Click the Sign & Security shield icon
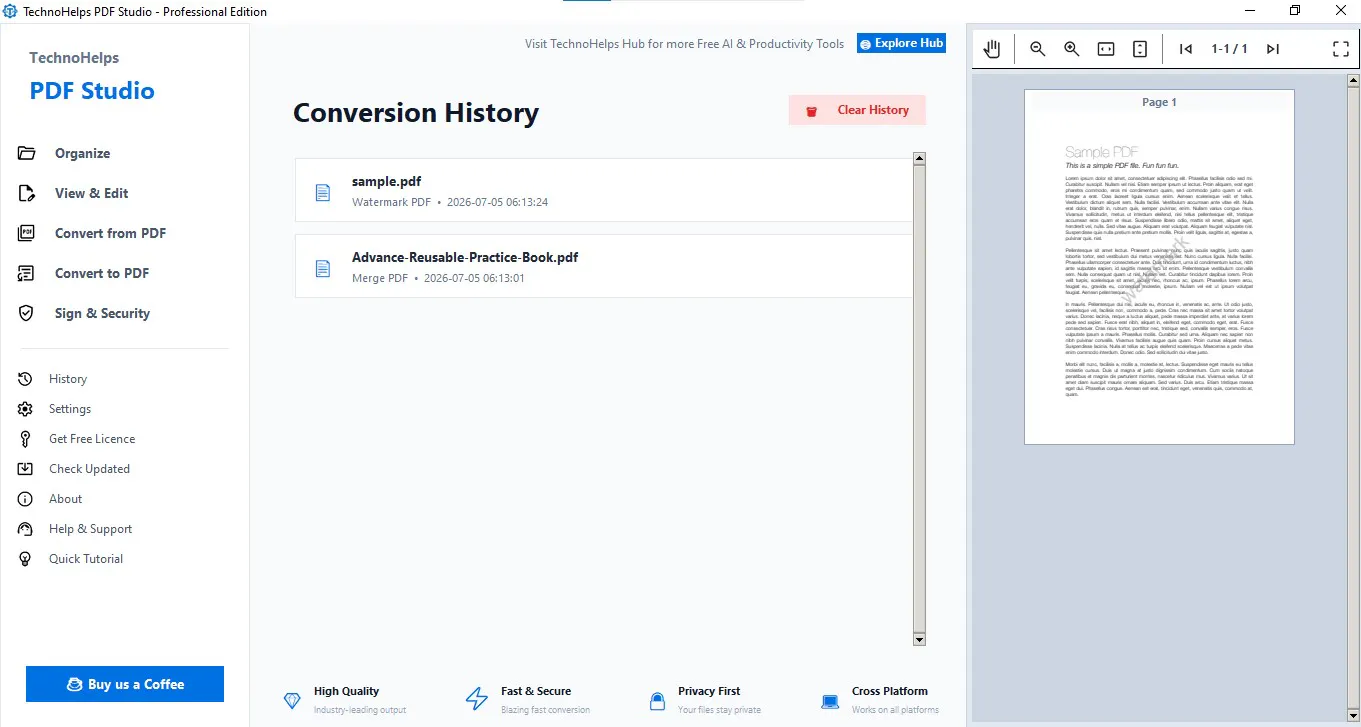The width and height of the screenshot is (1361, 727). click(27, 313)
